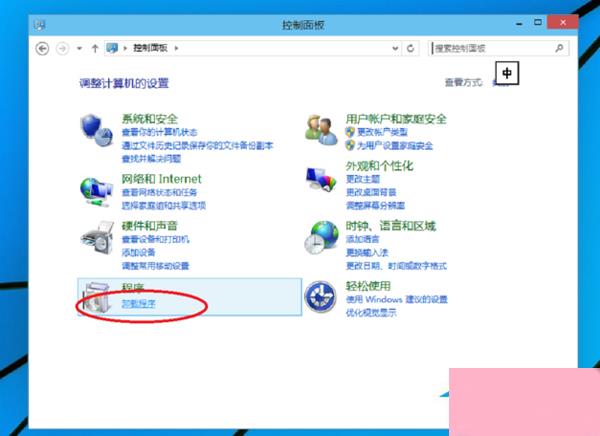Go up one level with the Up arrow
This screenshot has width=600, height=436.
tap(95, 48)
